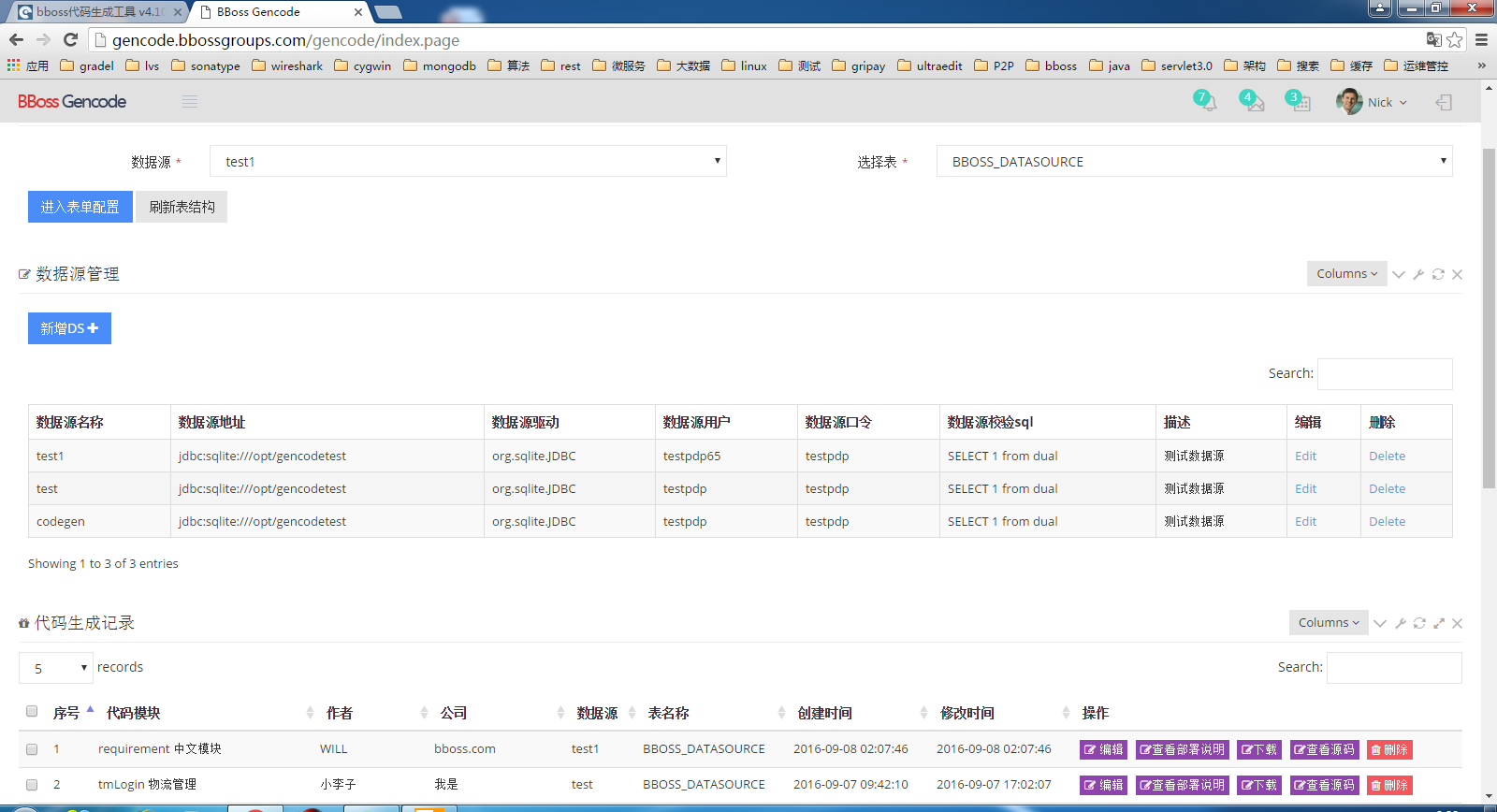Bookmark this page with the star icon
Viewport: 1497px width, 812px height.
click(x=1455, y=39)
